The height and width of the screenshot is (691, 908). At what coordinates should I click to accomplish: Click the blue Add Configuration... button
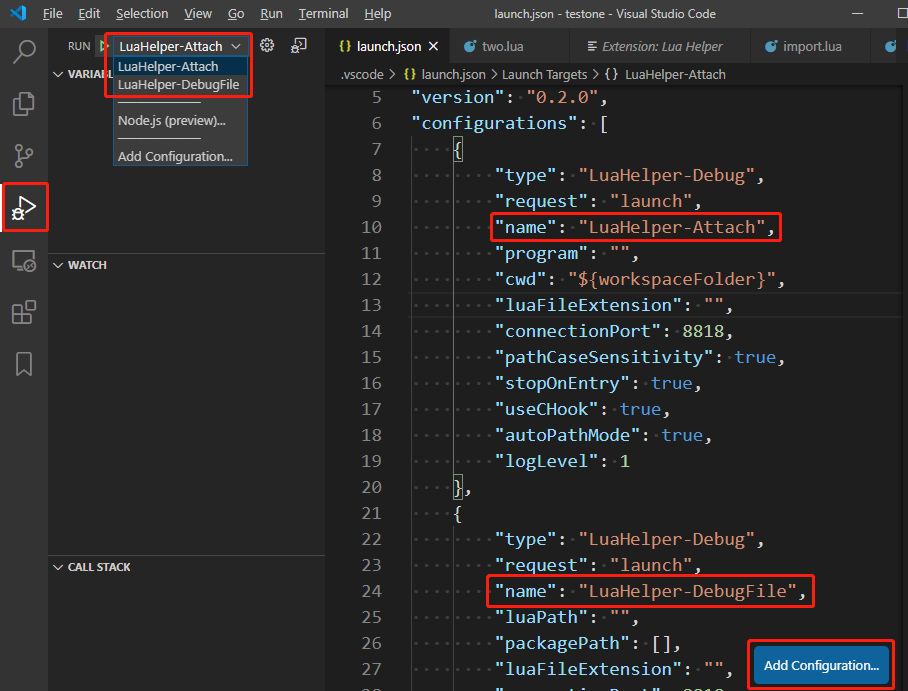pyautogui.click(x=821, y=666)
